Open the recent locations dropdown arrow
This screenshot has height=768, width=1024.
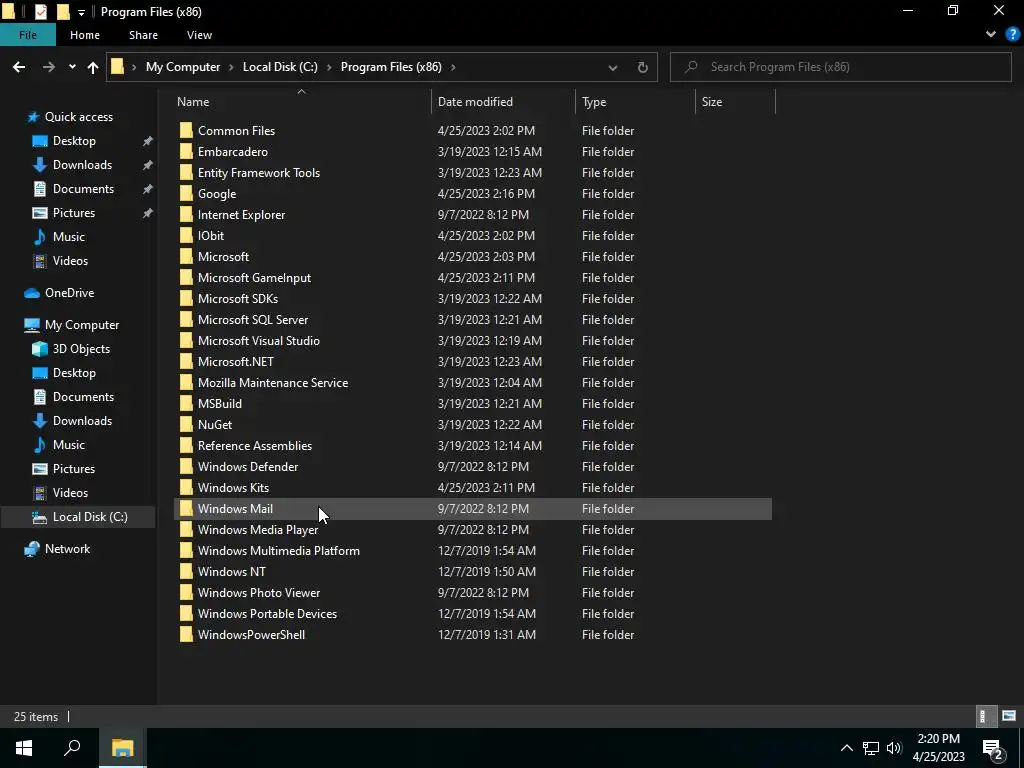(72, 67)
